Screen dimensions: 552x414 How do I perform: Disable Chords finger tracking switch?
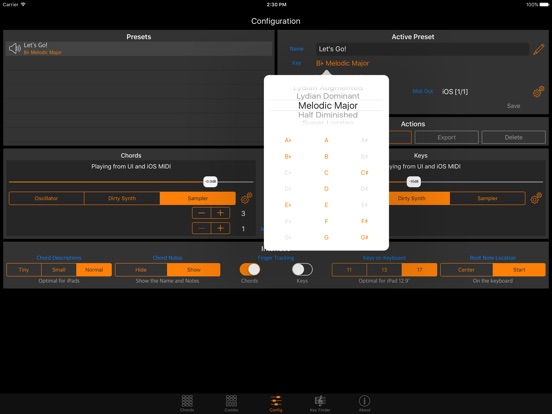250,270
